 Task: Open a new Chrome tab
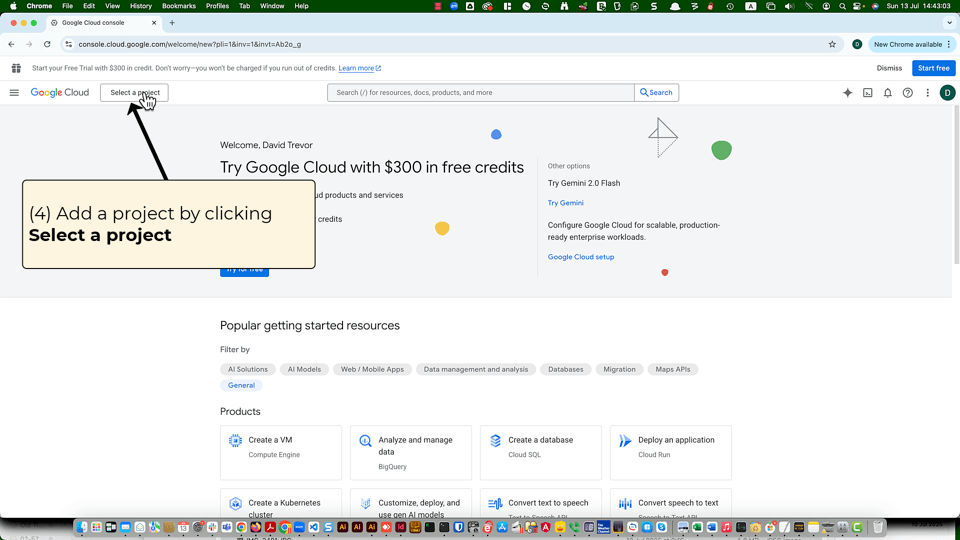(x=172, y=23)
